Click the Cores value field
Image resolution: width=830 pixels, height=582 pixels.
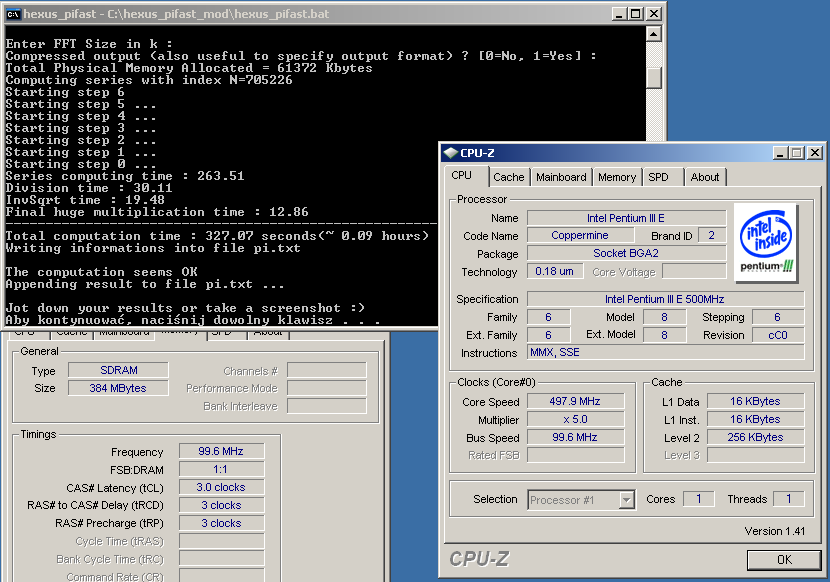(699, 499)
